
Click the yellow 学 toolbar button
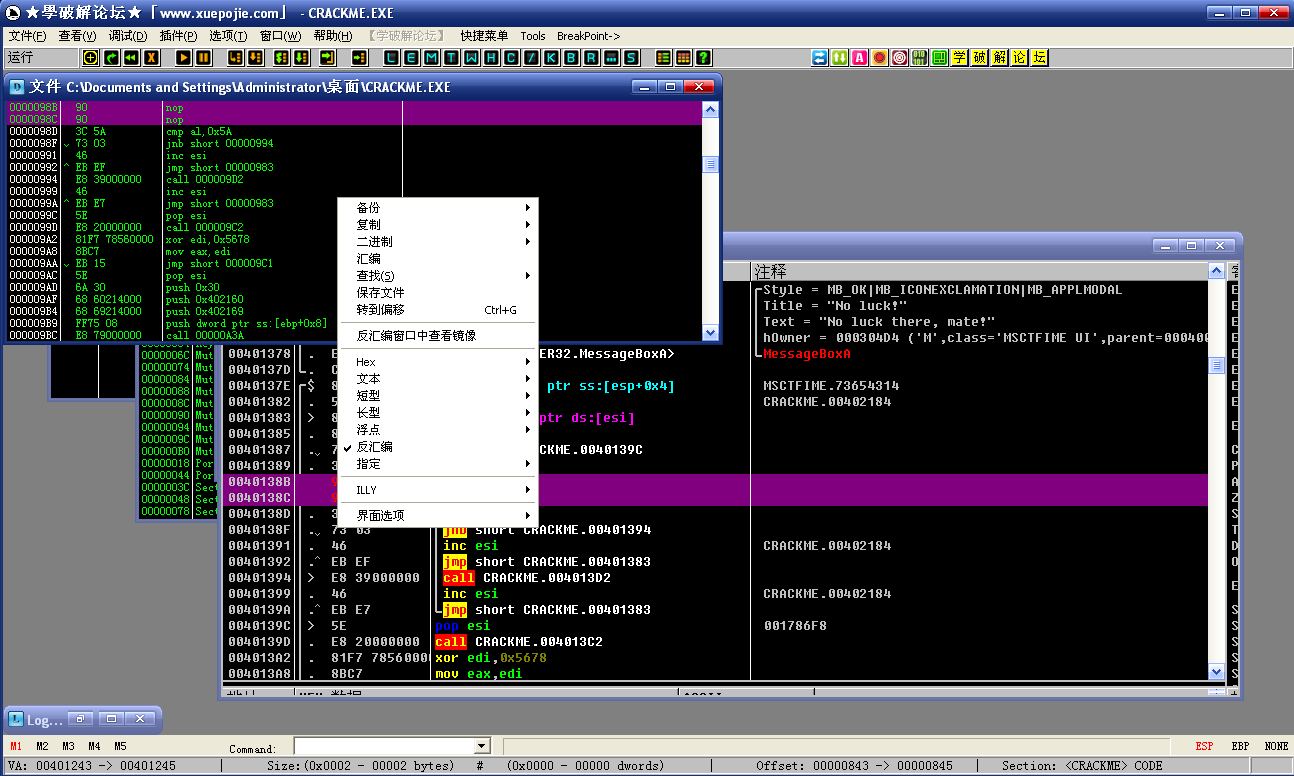pos(959,58)
